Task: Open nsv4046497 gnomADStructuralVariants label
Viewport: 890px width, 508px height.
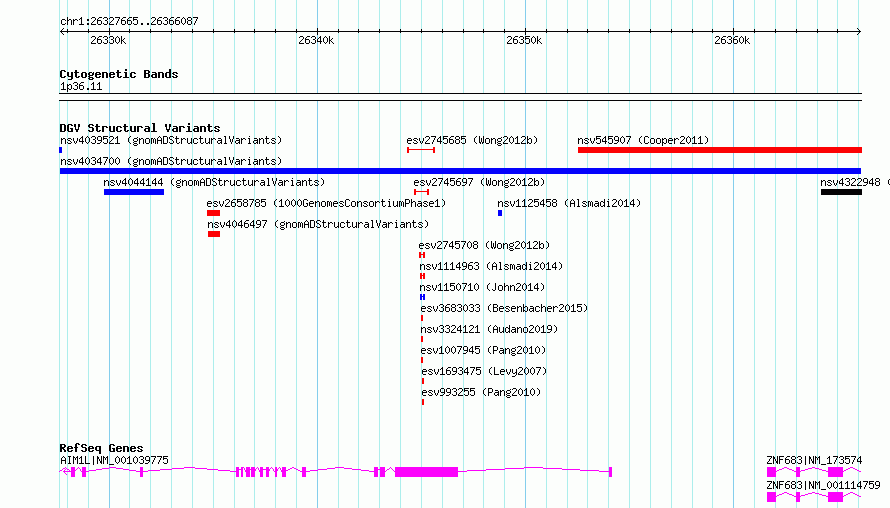Action: click(318, 224)
